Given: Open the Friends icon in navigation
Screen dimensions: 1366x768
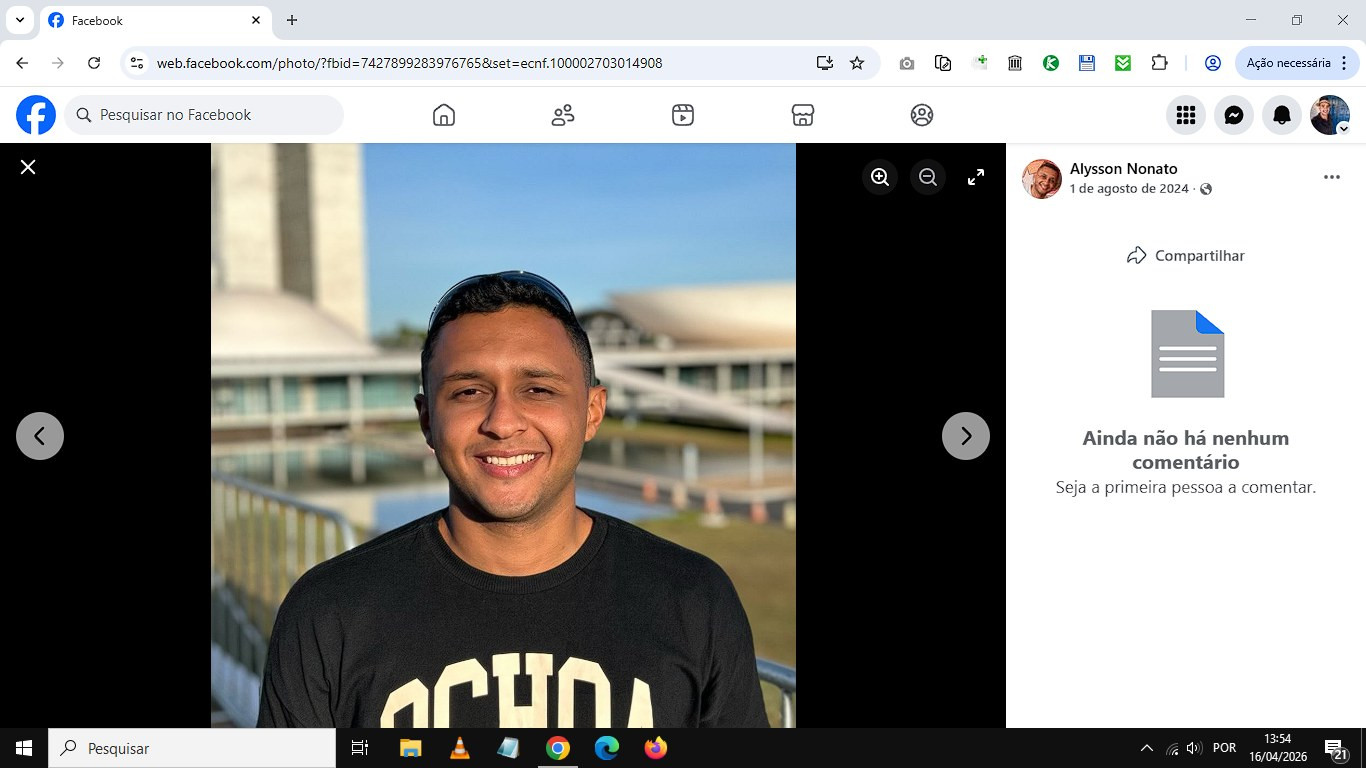Looking at the screenshot, I should [563, 115].
